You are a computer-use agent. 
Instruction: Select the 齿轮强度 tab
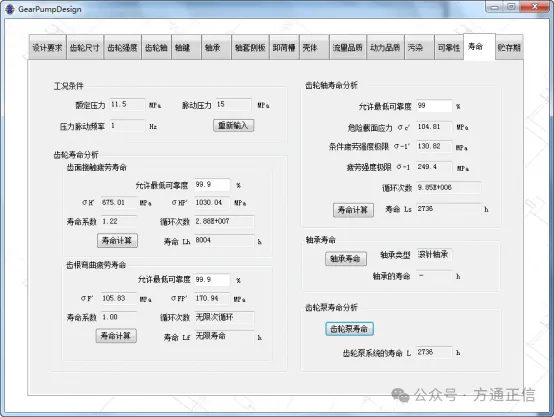[122, 47]
